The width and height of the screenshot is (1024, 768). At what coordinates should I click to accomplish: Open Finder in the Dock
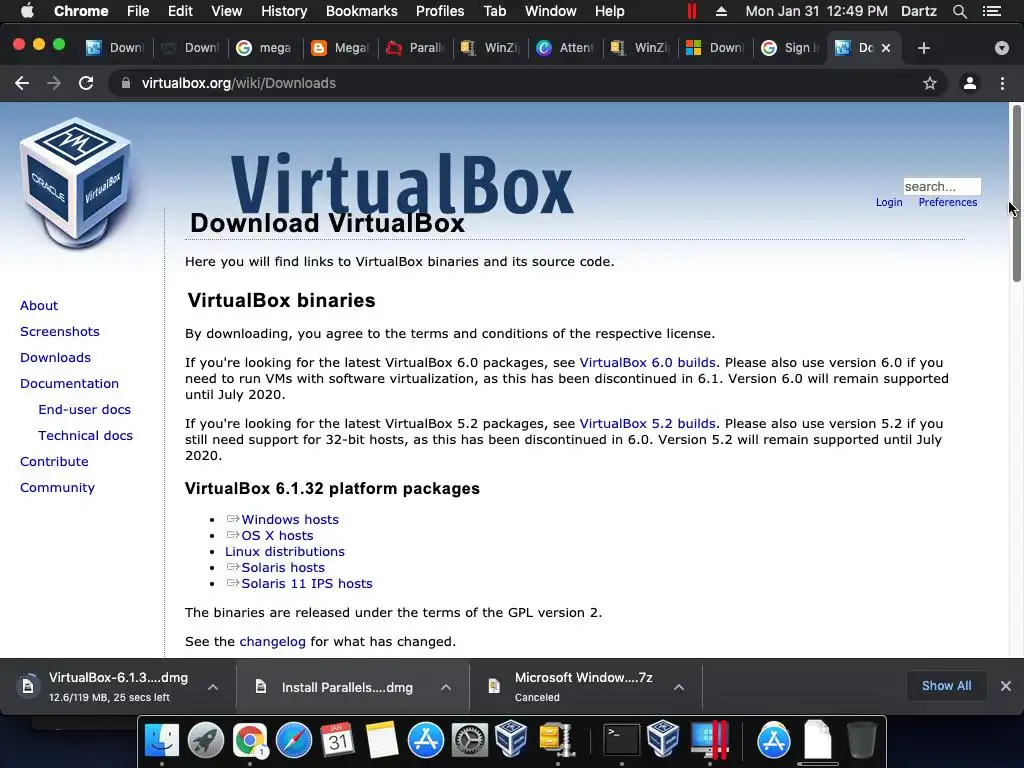click(x=161, y=740)
